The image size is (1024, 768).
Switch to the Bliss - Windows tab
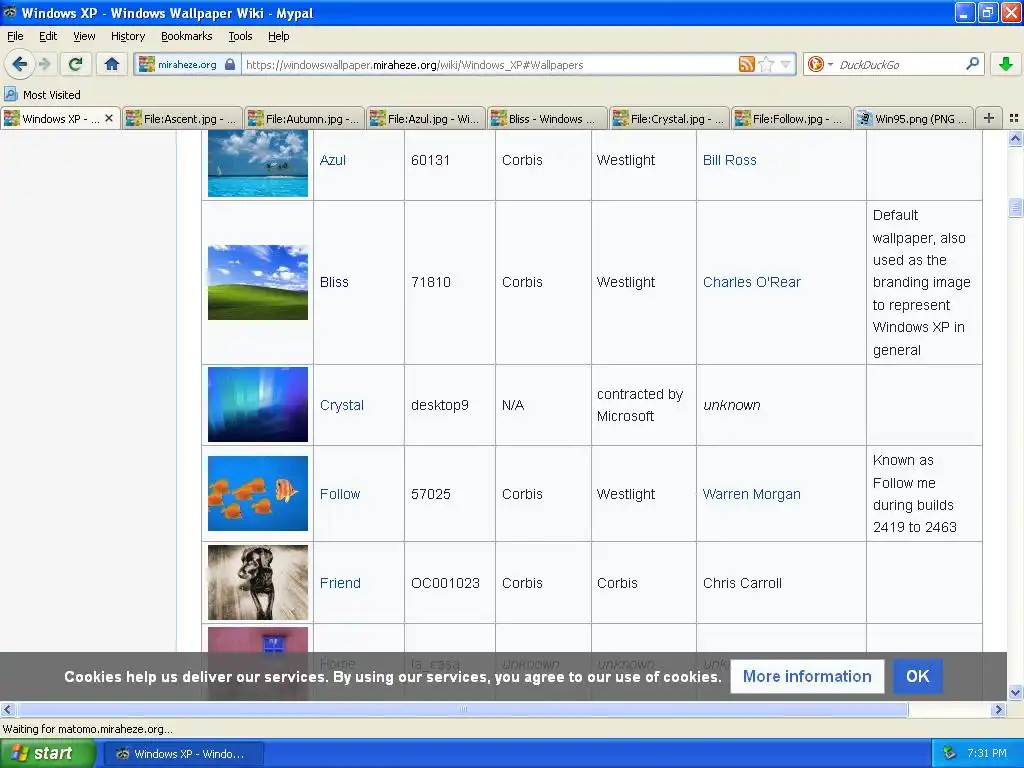click(x=547, y=119)
